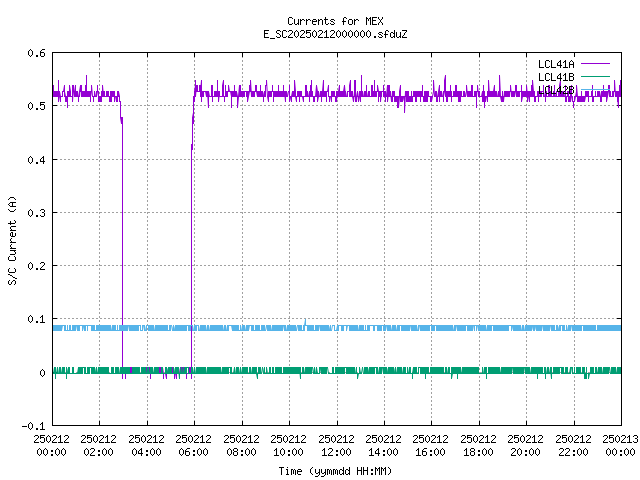Click the x-axis tick label 250212 22:00
Viewport: 640px width, 480px height.
point(573,445)
